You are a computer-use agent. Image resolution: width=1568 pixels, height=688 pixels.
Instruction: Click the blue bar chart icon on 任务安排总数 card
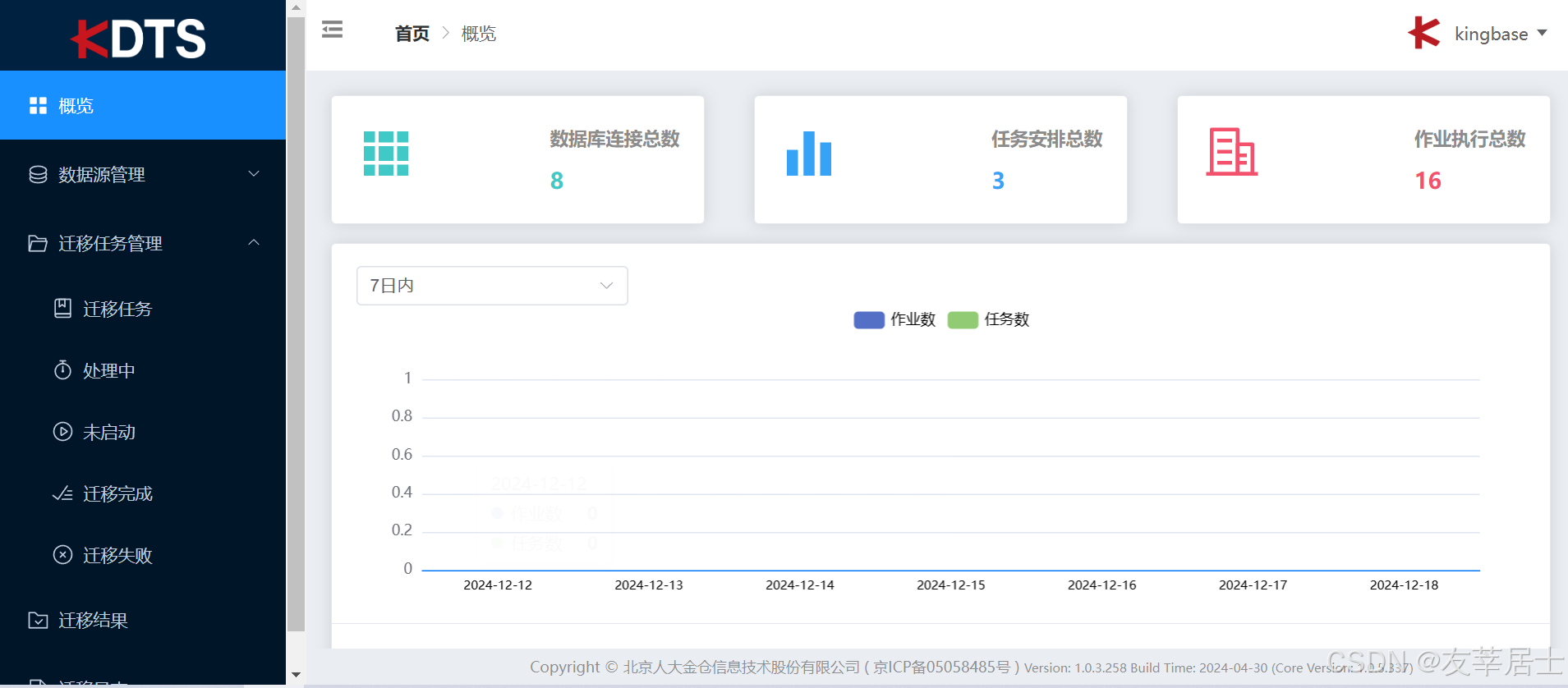809,154
